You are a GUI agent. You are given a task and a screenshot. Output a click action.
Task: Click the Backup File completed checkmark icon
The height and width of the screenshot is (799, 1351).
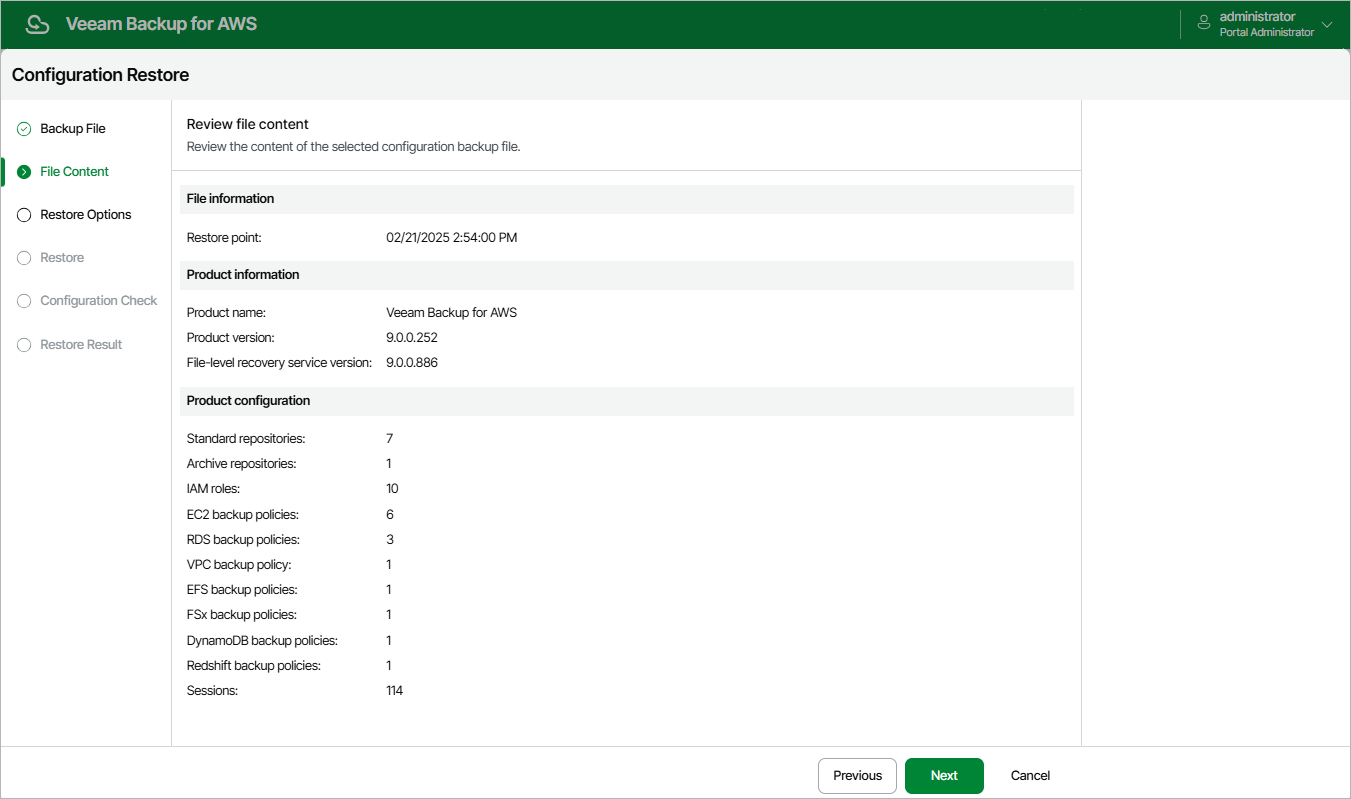[24, 129]
